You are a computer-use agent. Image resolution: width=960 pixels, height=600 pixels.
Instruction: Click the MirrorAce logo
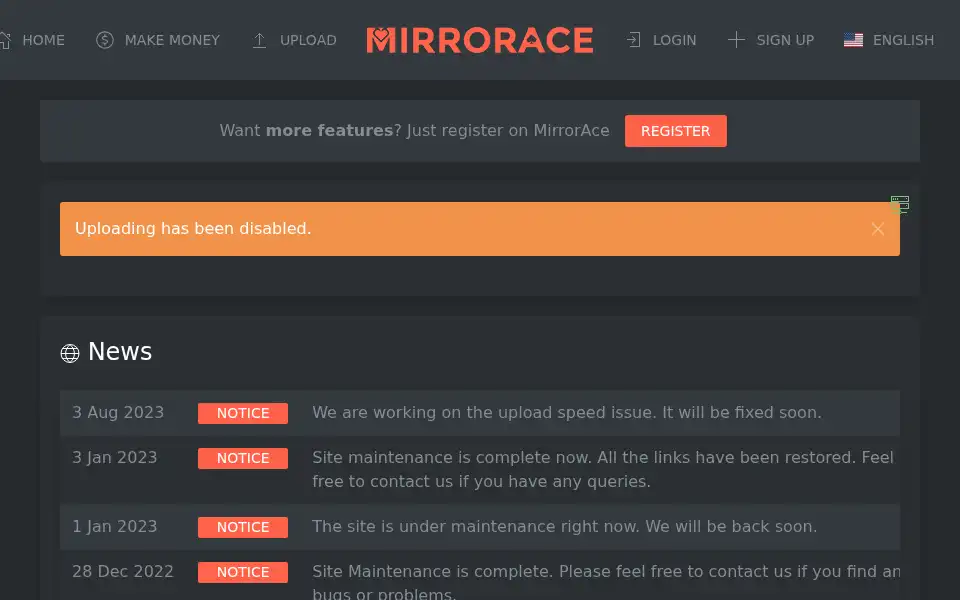click(x=479, y=40)
